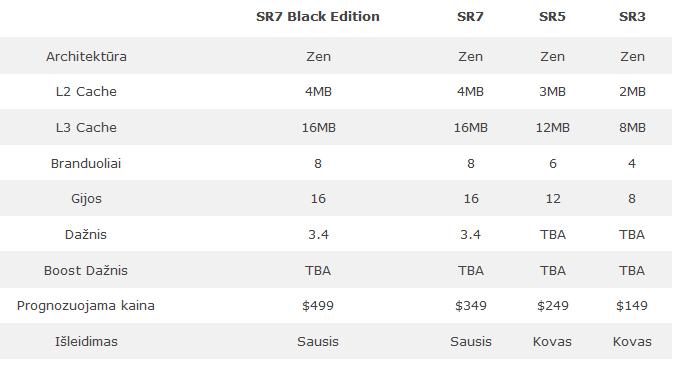Click the 3MB L2 cache value
Viewport: 682px width, 372px height.
point(552,92)
